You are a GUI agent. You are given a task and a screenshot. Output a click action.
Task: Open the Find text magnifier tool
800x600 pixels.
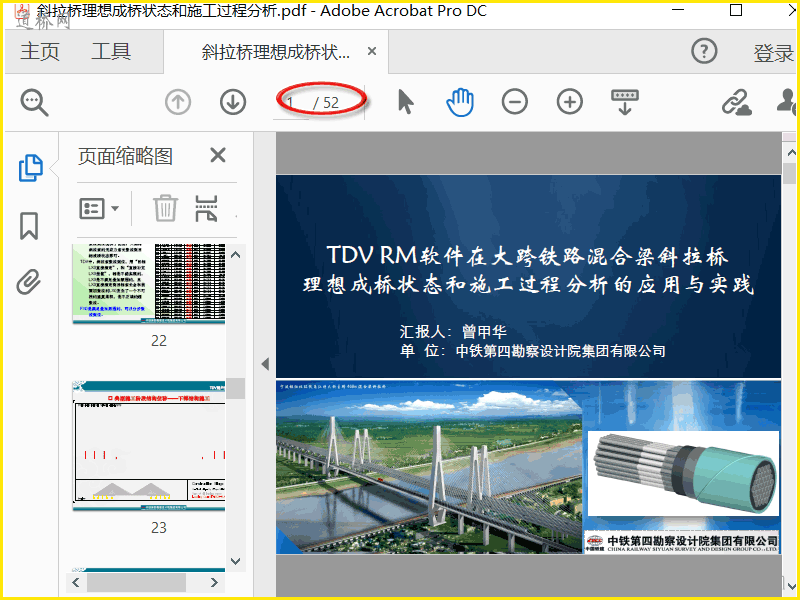[34, 103]
